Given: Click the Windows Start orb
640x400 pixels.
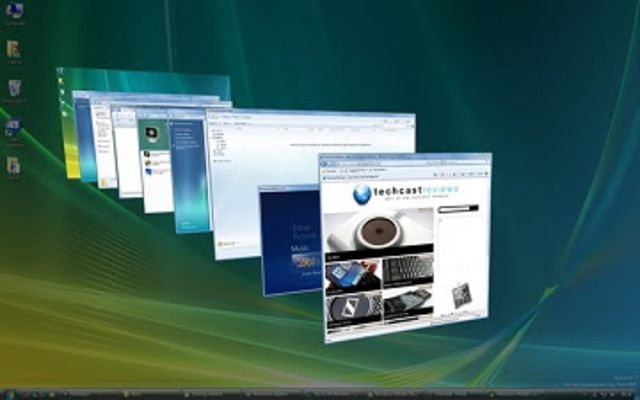Looking at the screenshot, I should click(10, 395).
